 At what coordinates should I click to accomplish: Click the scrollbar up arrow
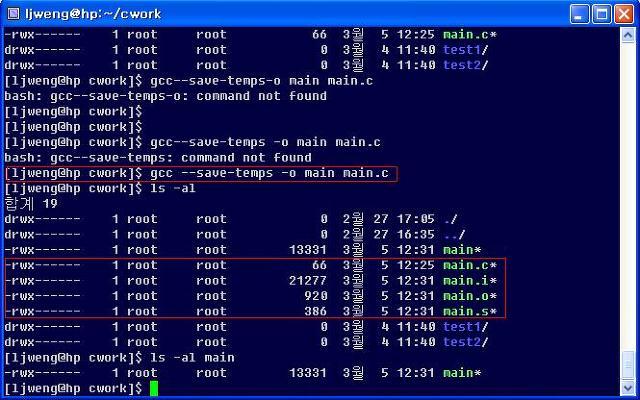click(x=627, y=36)
